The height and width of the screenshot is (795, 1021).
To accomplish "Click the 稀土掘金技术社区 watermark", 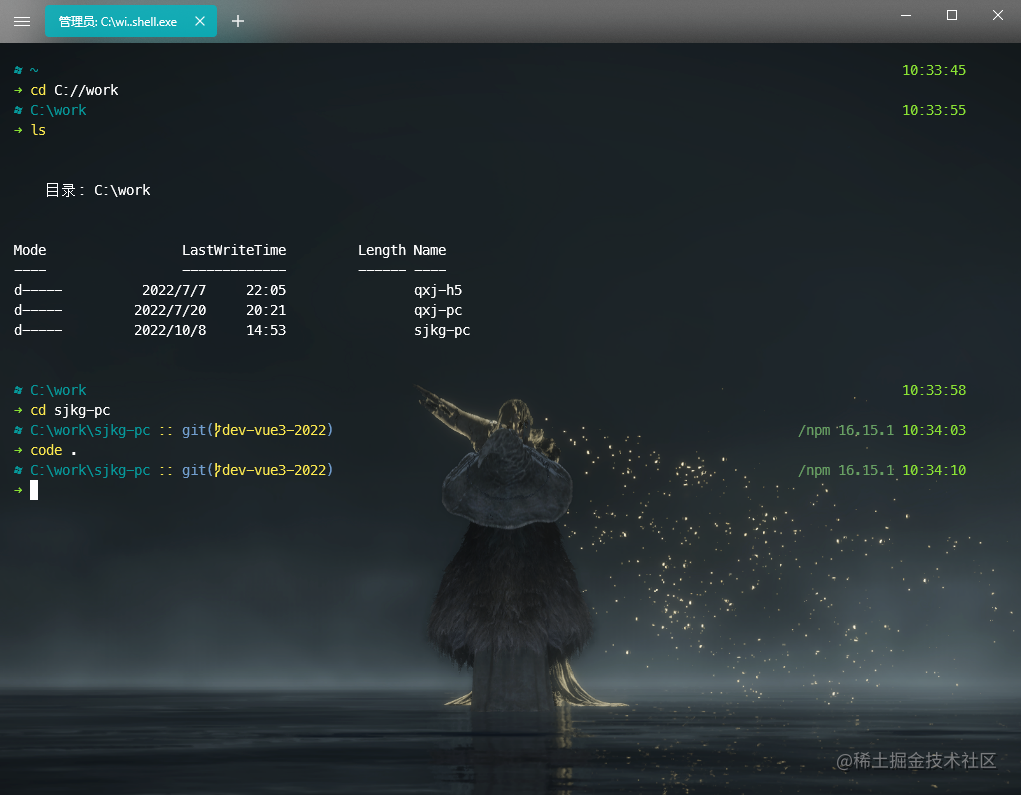I will pyautogui.click(x=915, y=761).
